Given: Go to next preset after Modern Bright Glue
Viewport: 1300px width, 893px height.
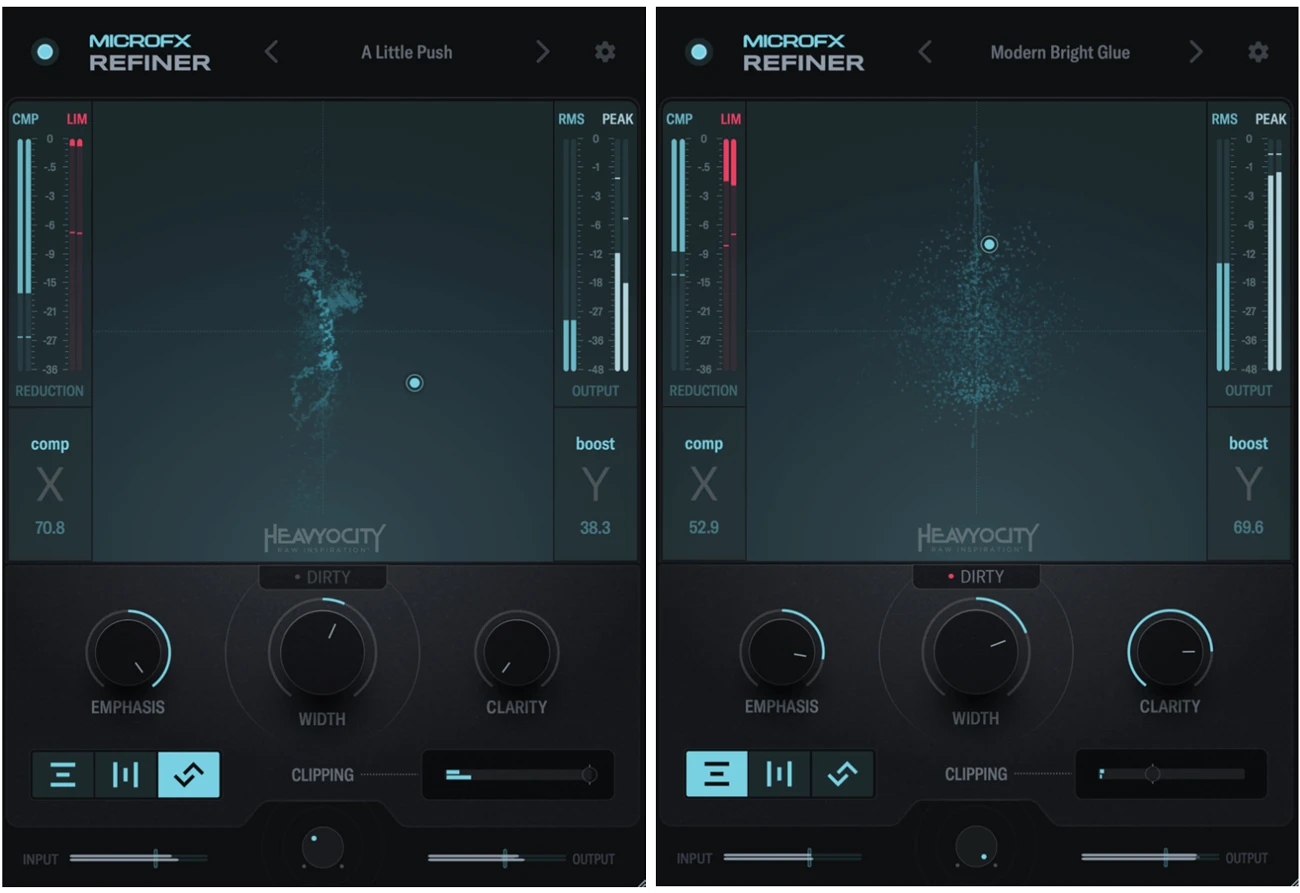Looking at the screenshot, I should click(x=1196, y=52).
